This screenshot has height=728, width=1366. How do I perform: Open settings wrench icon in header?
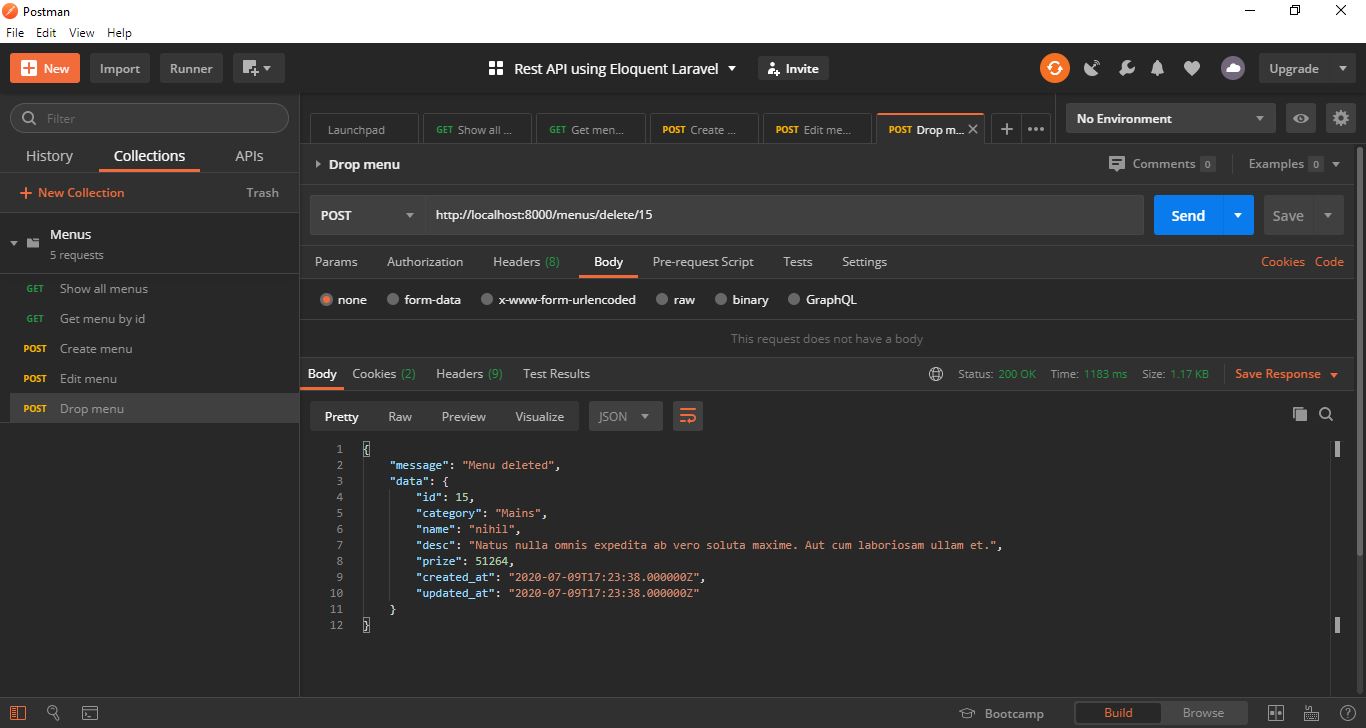1126,68
